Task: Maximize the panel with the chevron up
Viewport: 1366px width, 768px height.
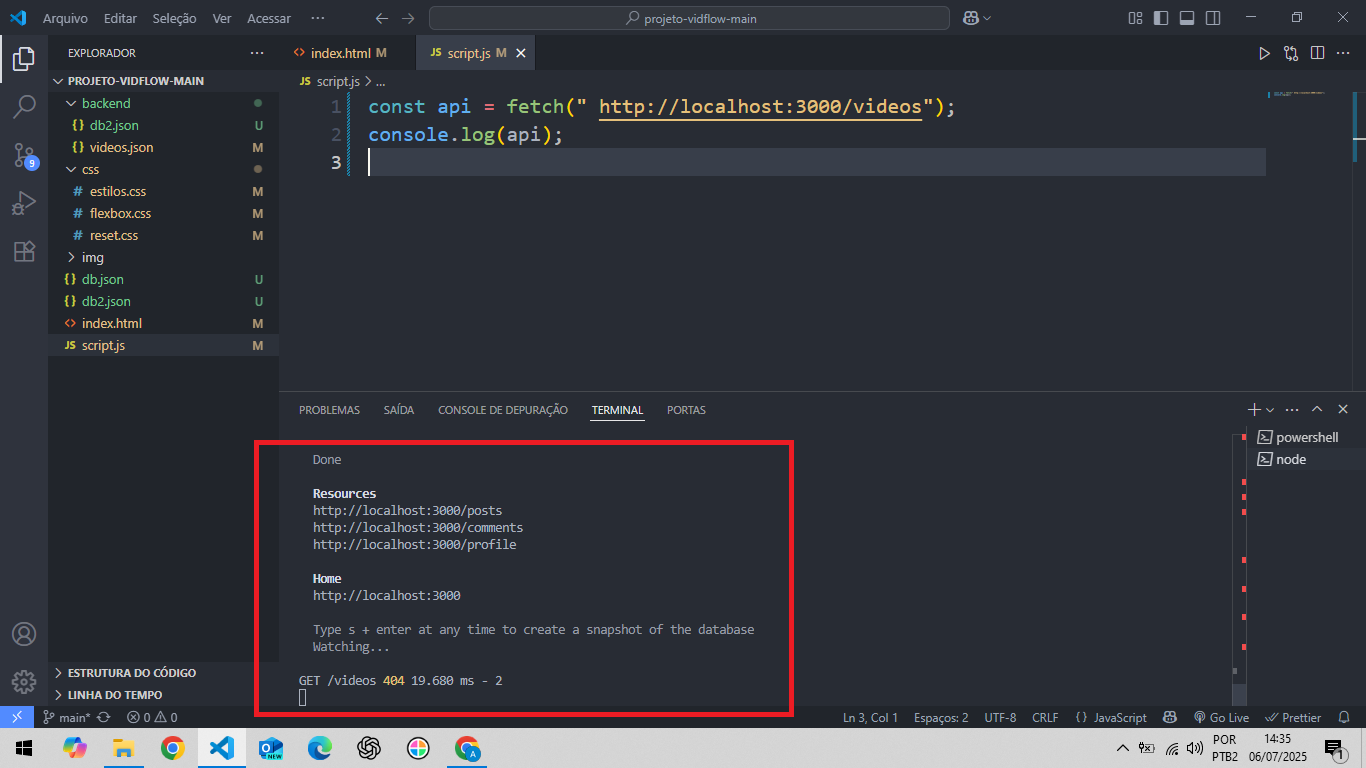Action: coord(1317,410)
